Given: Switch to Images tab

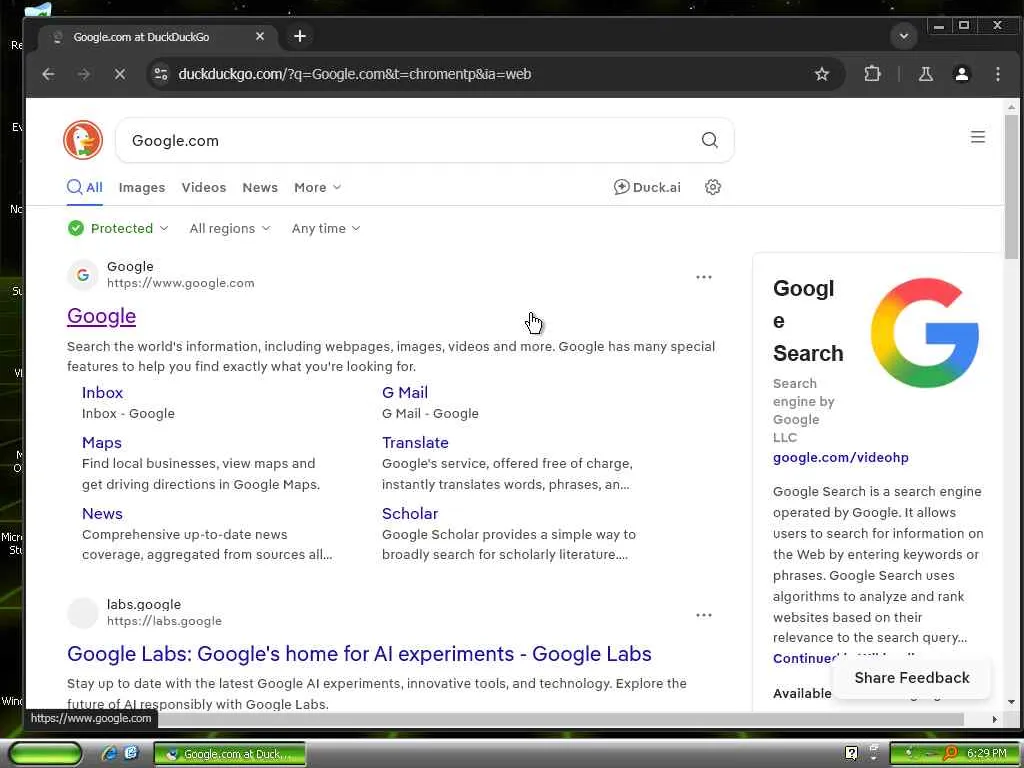Looking at the screenshot, I should point(142,187).
